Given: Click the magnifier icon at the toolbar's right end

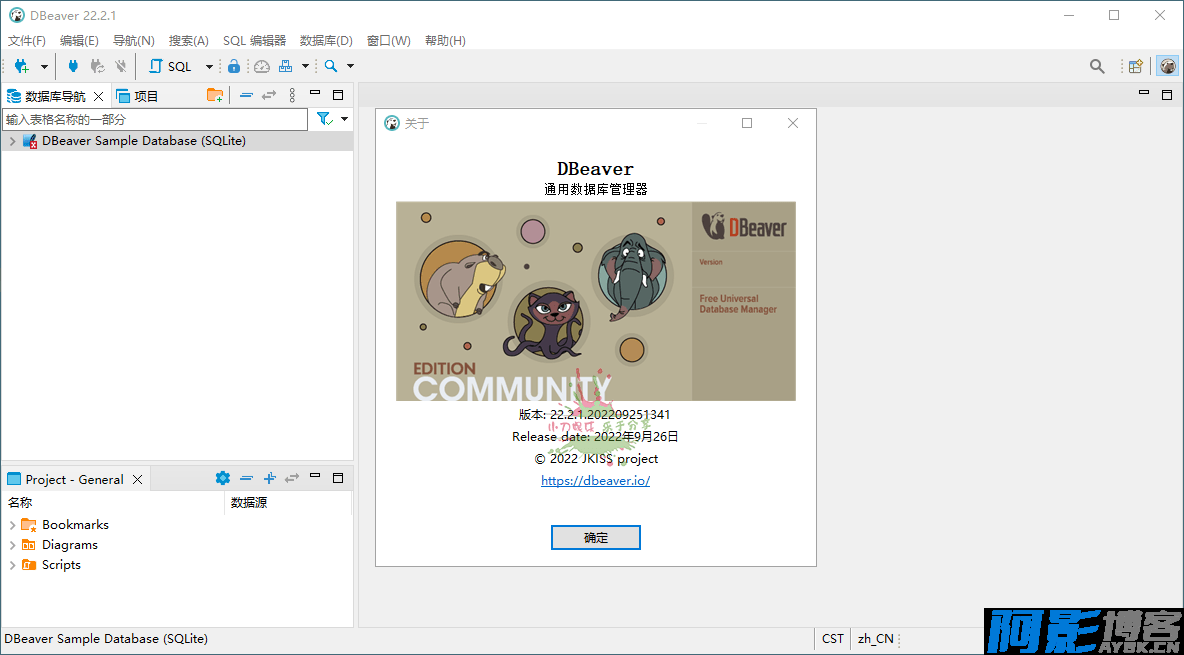Looking at the screenshot, I should pyautogui.click(x=1097, y=66).
